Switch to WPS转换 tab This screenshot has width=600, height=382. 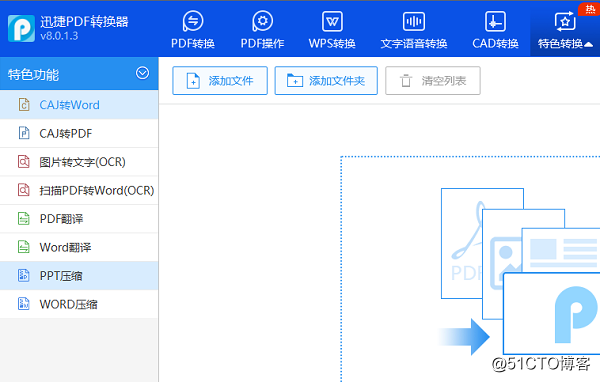tap(332, 30)
